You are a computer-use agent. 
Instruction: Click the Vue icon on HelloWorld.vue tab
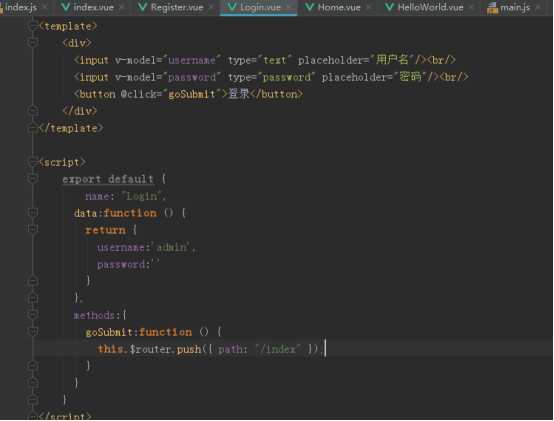[x=389, y=7]
